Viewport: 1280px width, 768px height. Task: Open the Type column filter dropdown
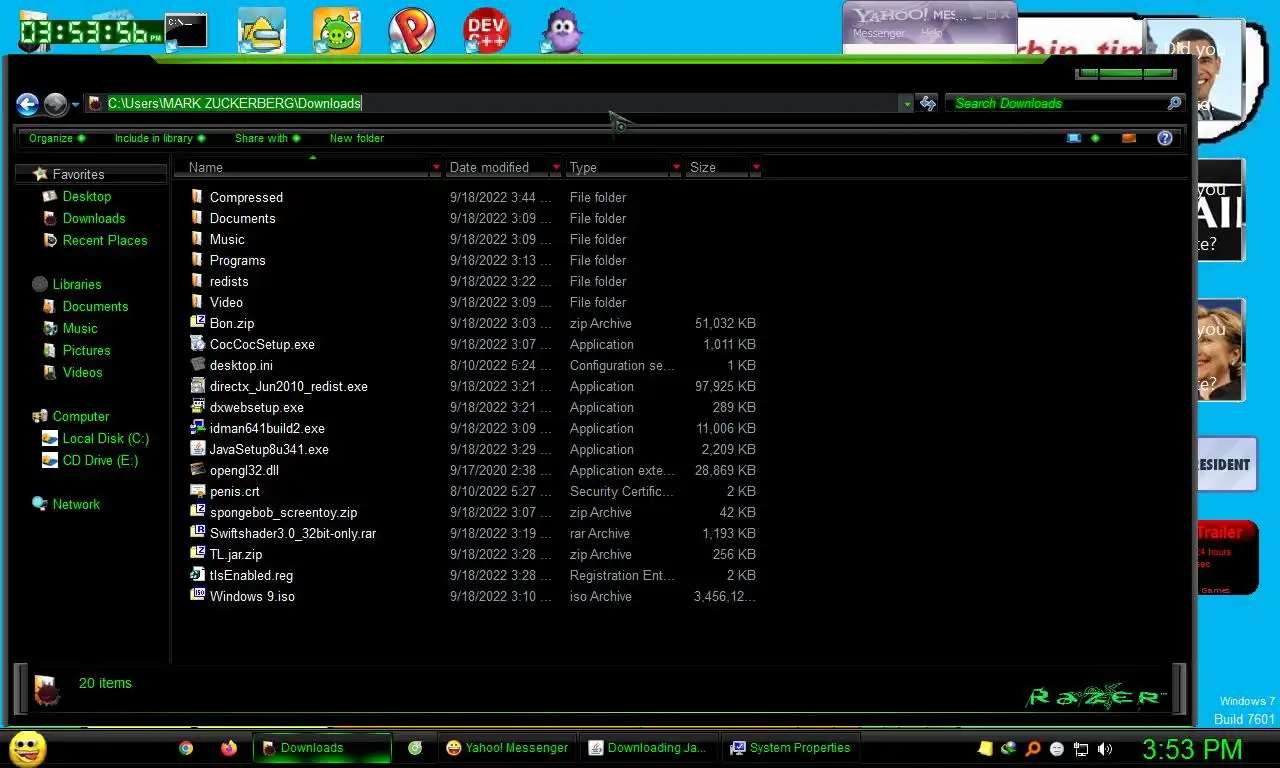point(676,167)
